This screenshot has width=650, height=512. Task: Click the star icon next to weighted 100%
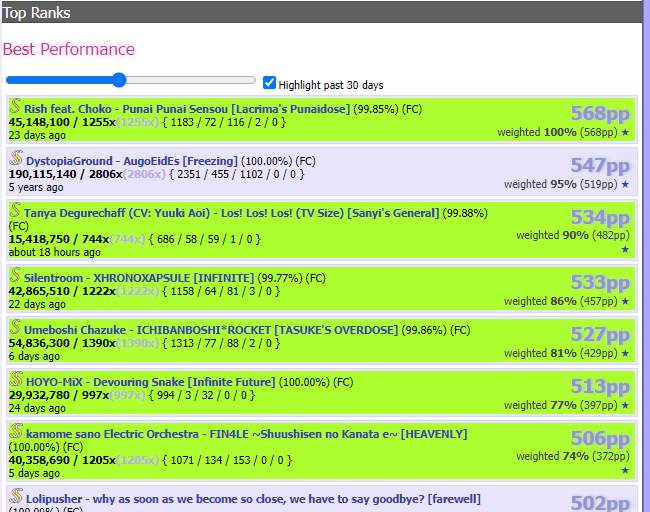pos(626,132)
